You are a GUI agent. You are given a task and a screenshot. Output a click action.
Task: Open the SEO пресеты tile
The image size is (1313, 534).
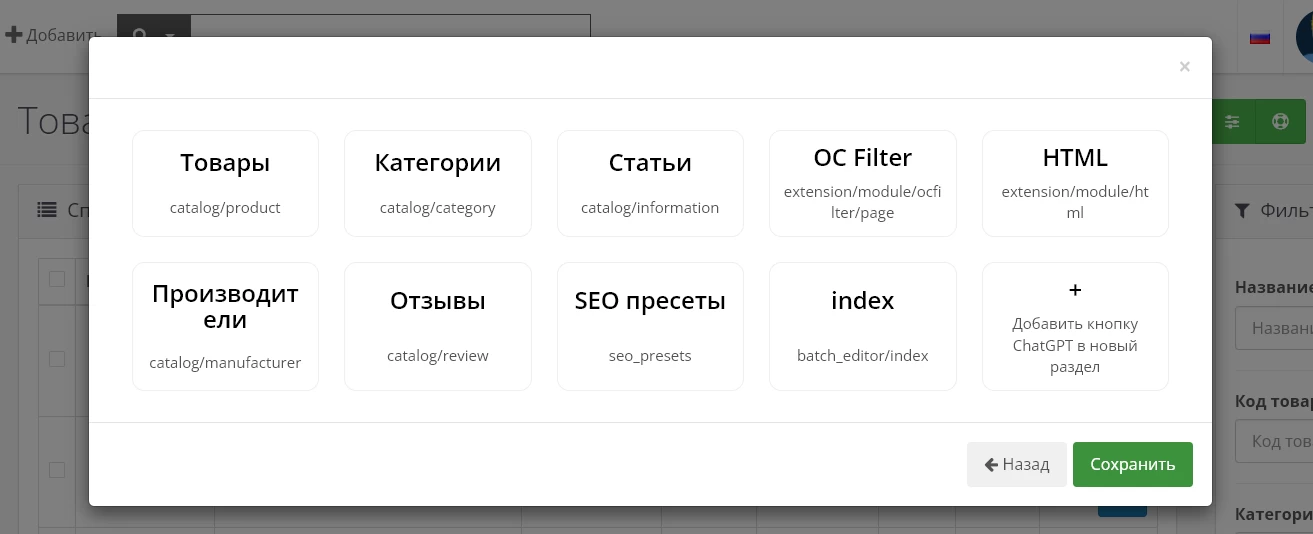650,326
